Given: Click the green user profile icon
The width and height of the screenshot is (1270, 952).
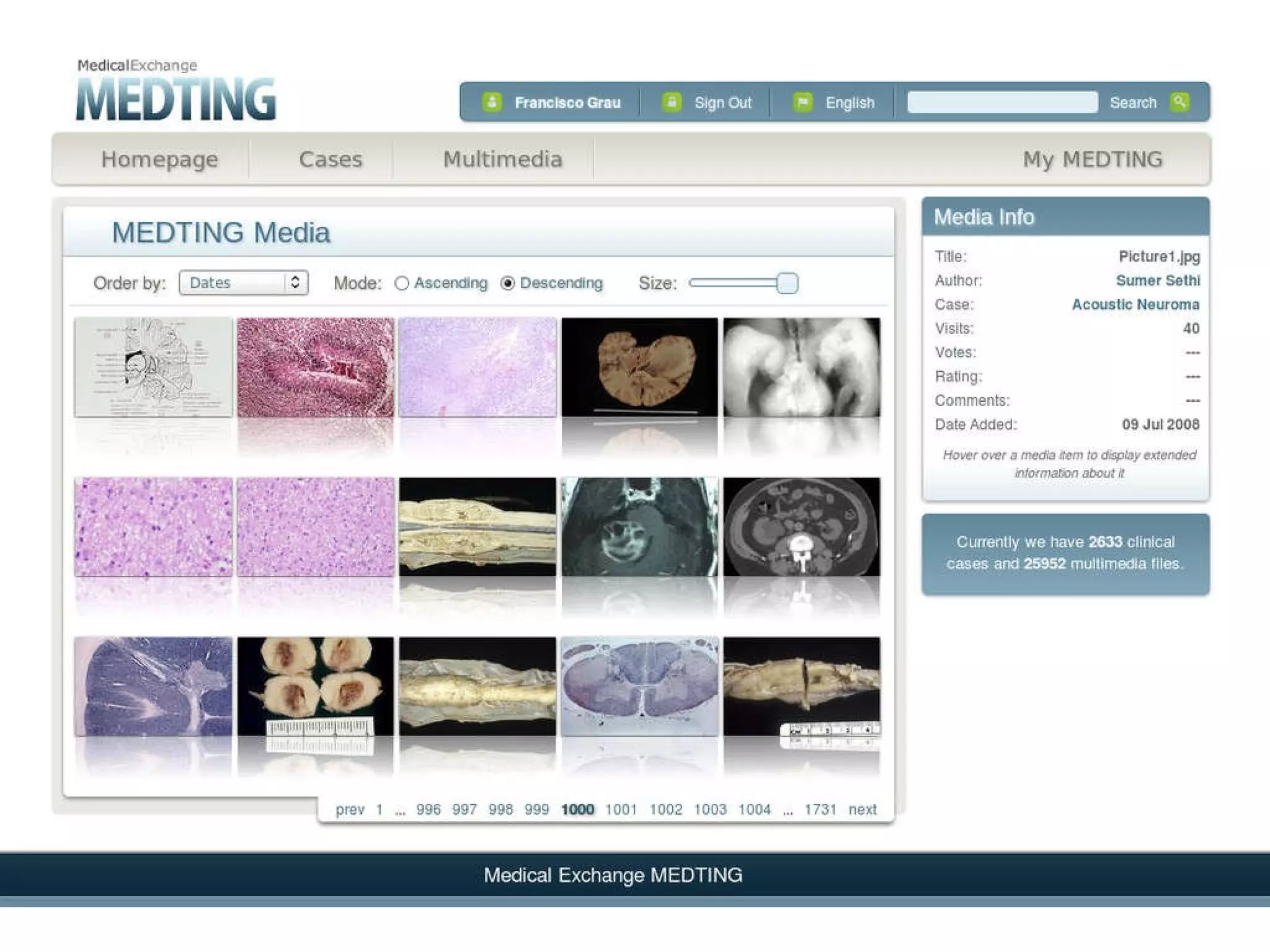Looking at the screenshot, I should [x=492, y=102].
